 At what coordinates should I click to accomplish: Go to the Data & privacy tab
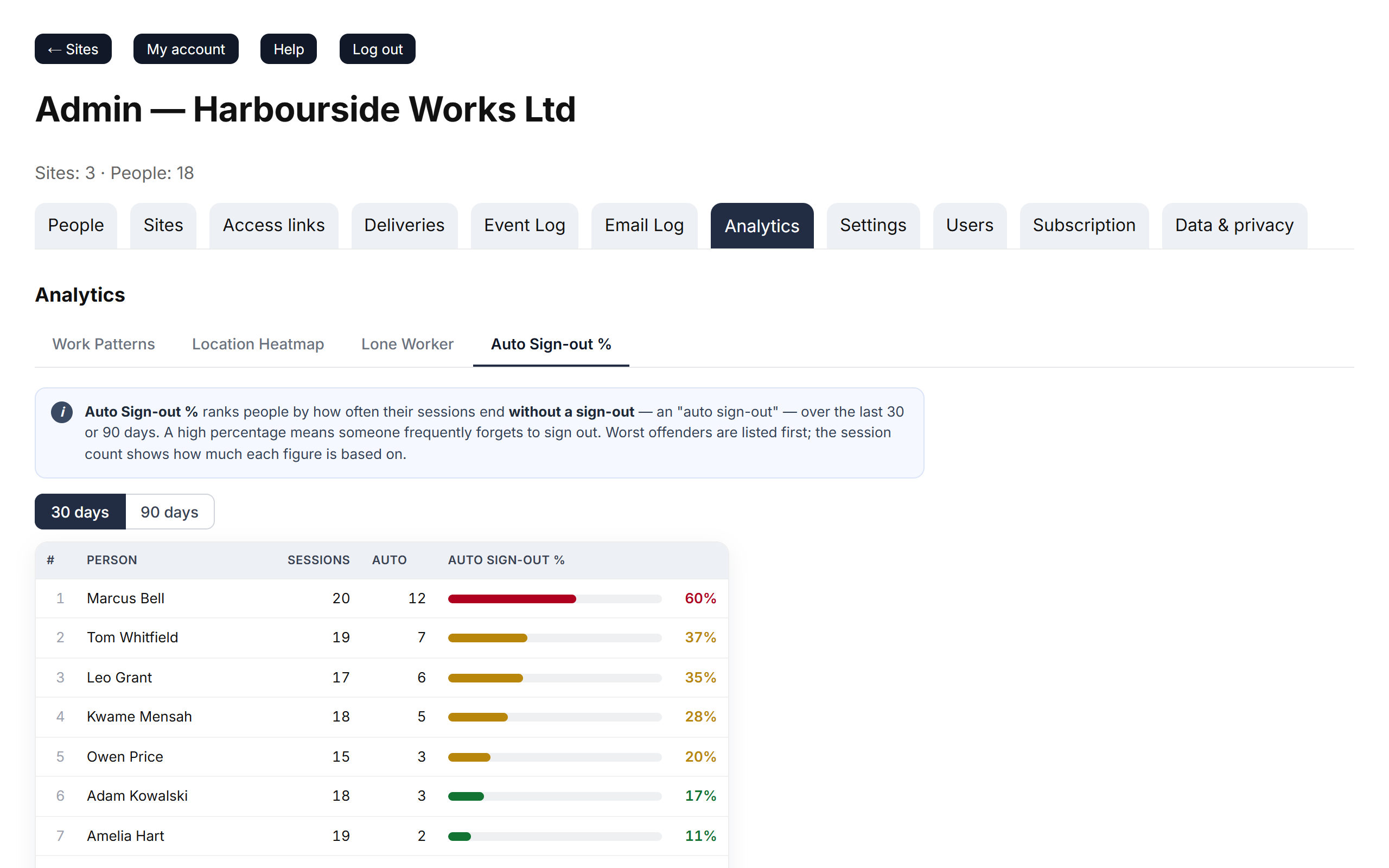[x=1234, y=226]
